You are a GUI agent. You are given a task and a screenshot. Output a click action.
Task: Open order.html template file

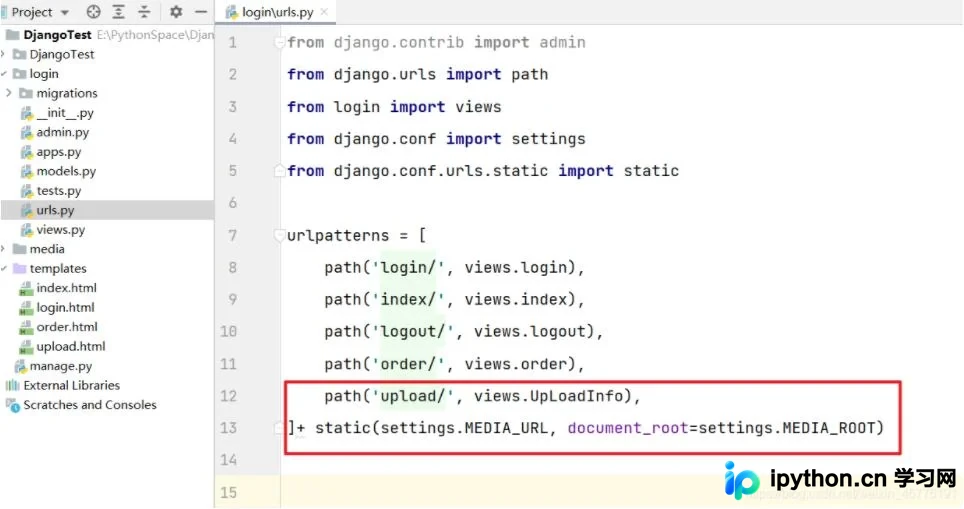click(67, 327)
